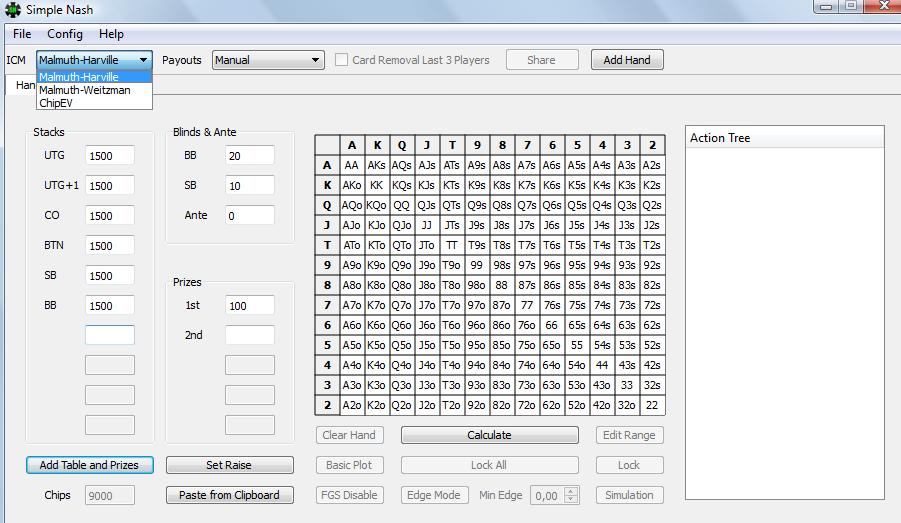
Task: Open the Payouts Manual dropdown
Action: (268, 60)
